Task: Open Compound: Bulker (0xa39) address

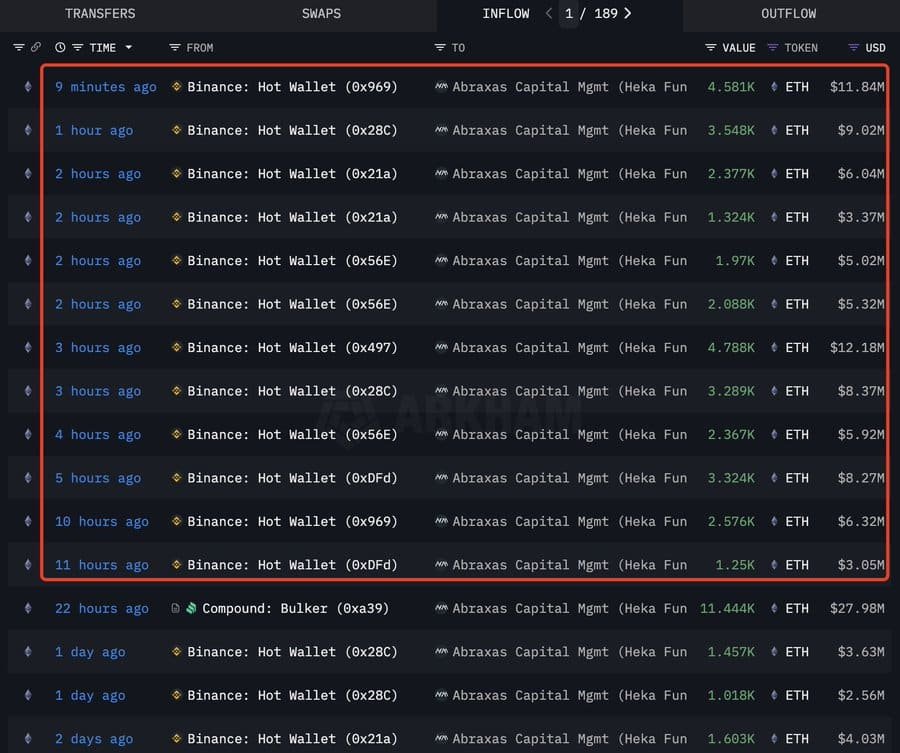Action: [x=296, y=608]
